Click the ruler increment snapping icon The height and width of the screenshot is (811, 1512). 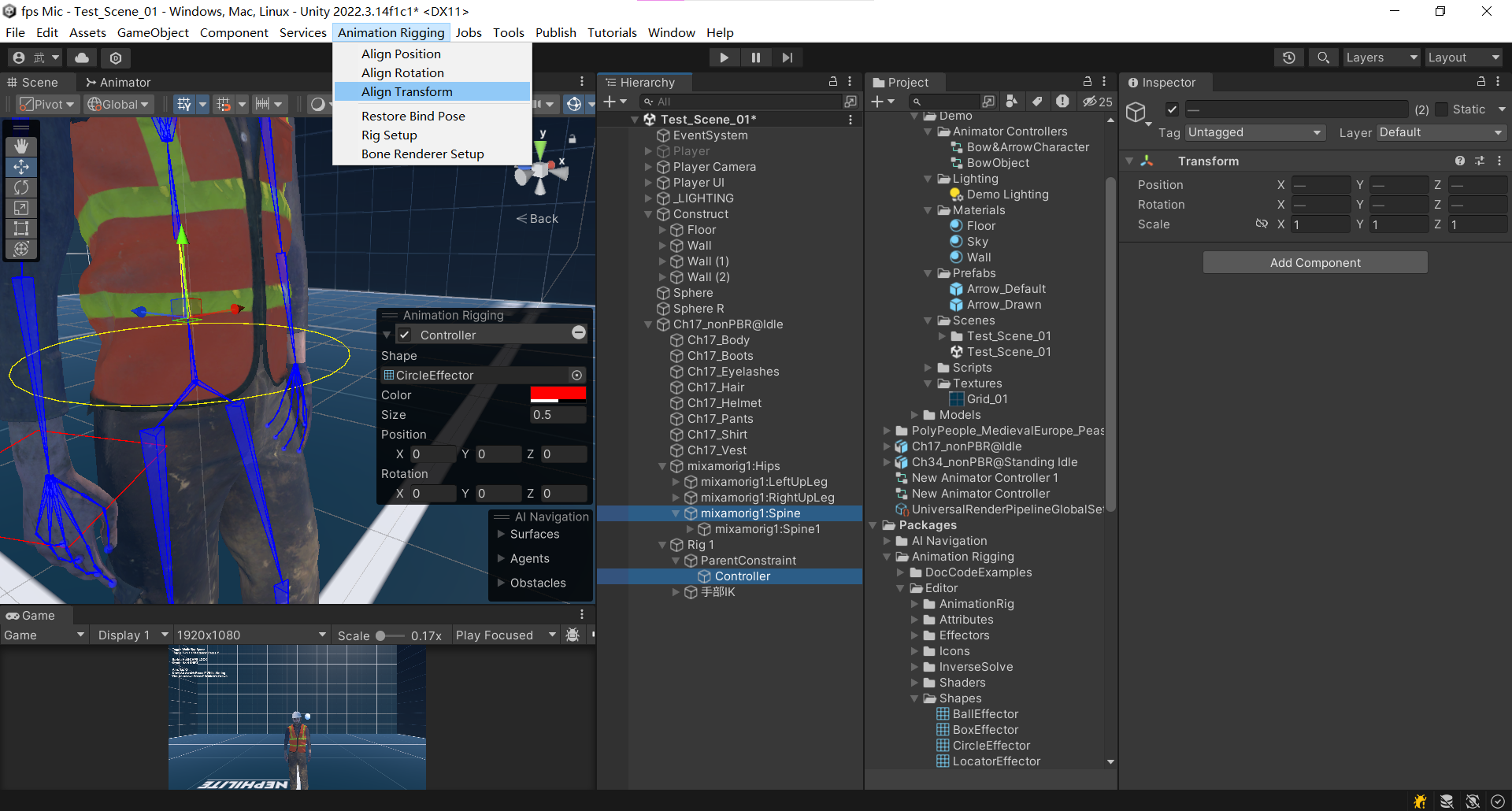coord(263,104)
